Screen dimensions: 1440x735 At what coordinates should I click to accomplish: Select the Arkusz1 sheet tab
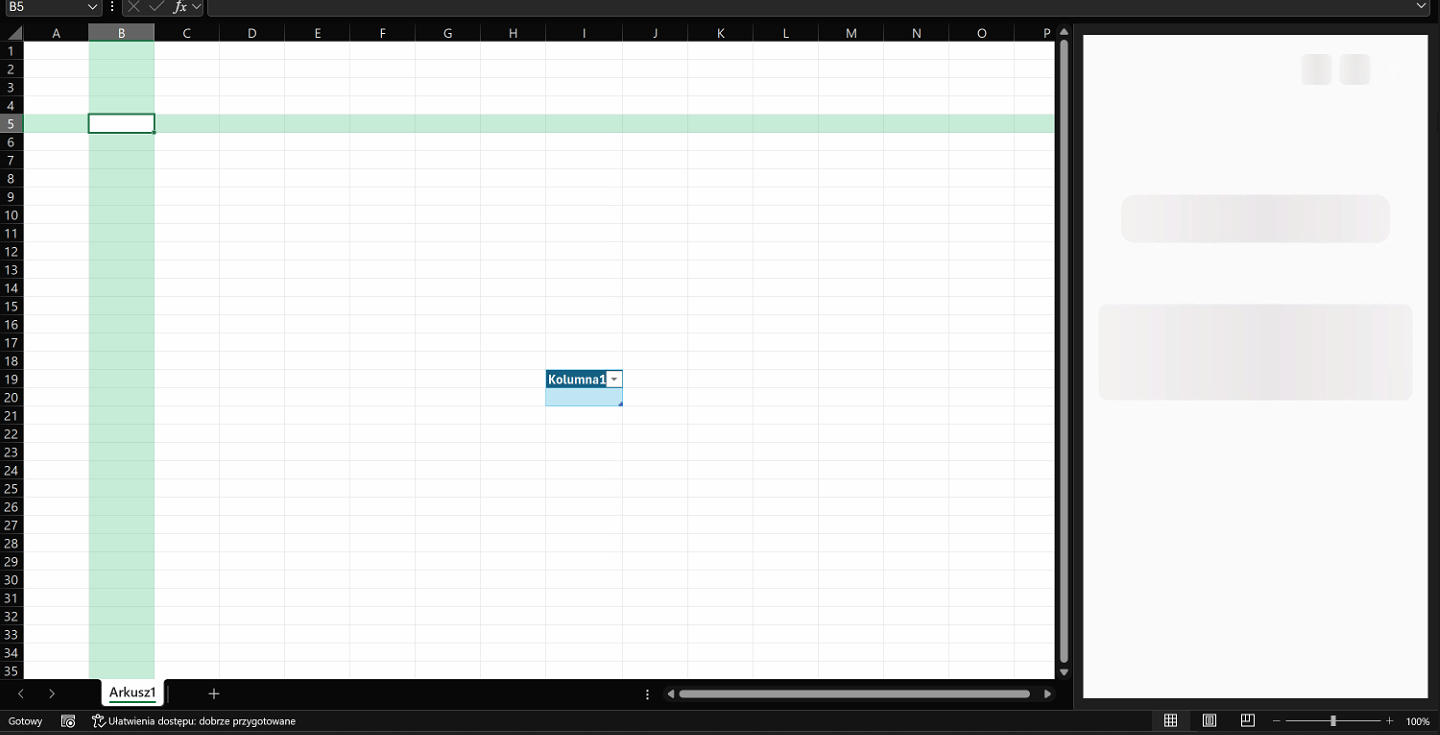(x=132, y=693)
